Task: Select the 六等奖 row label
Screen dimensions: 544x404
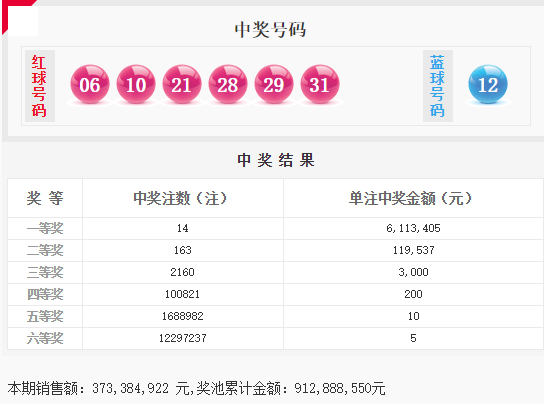Action: tap(45, 338)
